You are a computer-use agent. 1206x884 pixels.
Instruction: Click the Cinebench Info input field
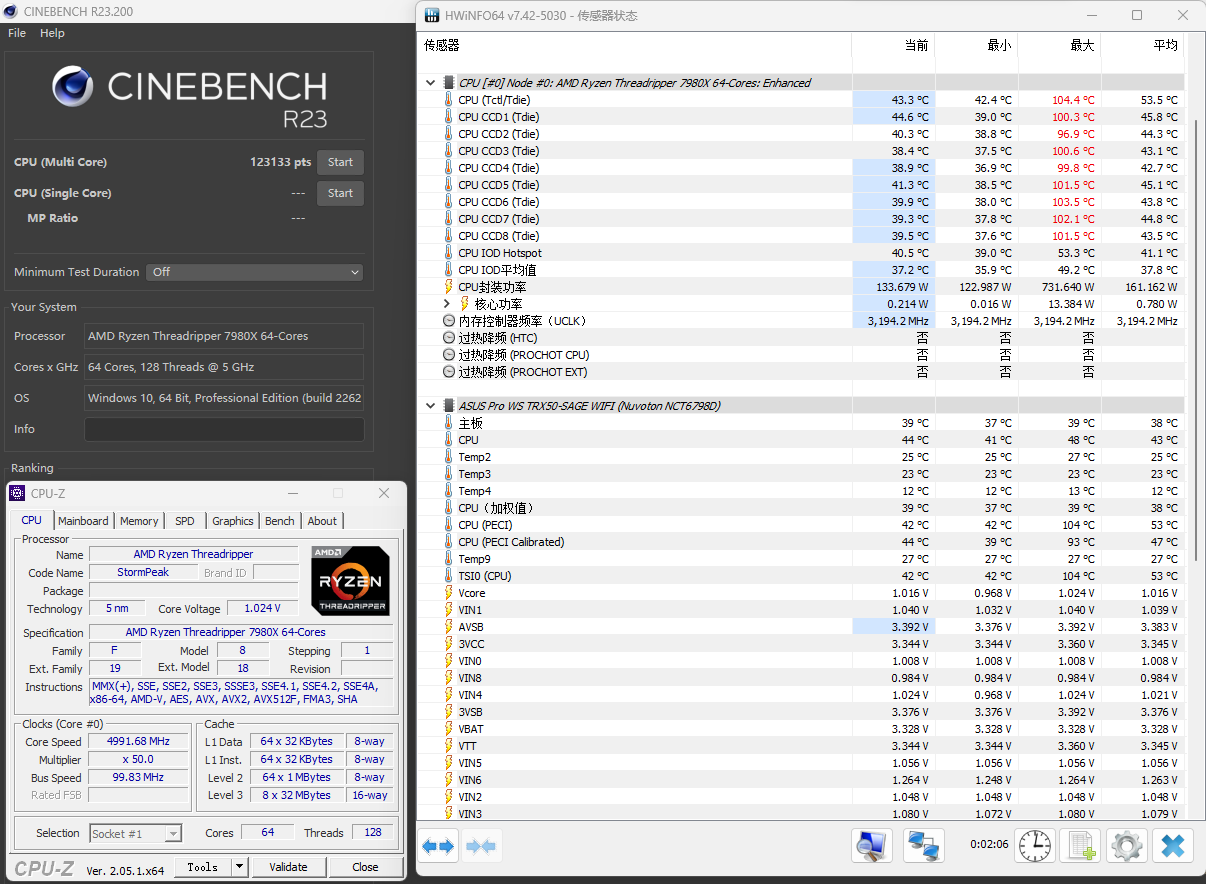pos(224,429)
